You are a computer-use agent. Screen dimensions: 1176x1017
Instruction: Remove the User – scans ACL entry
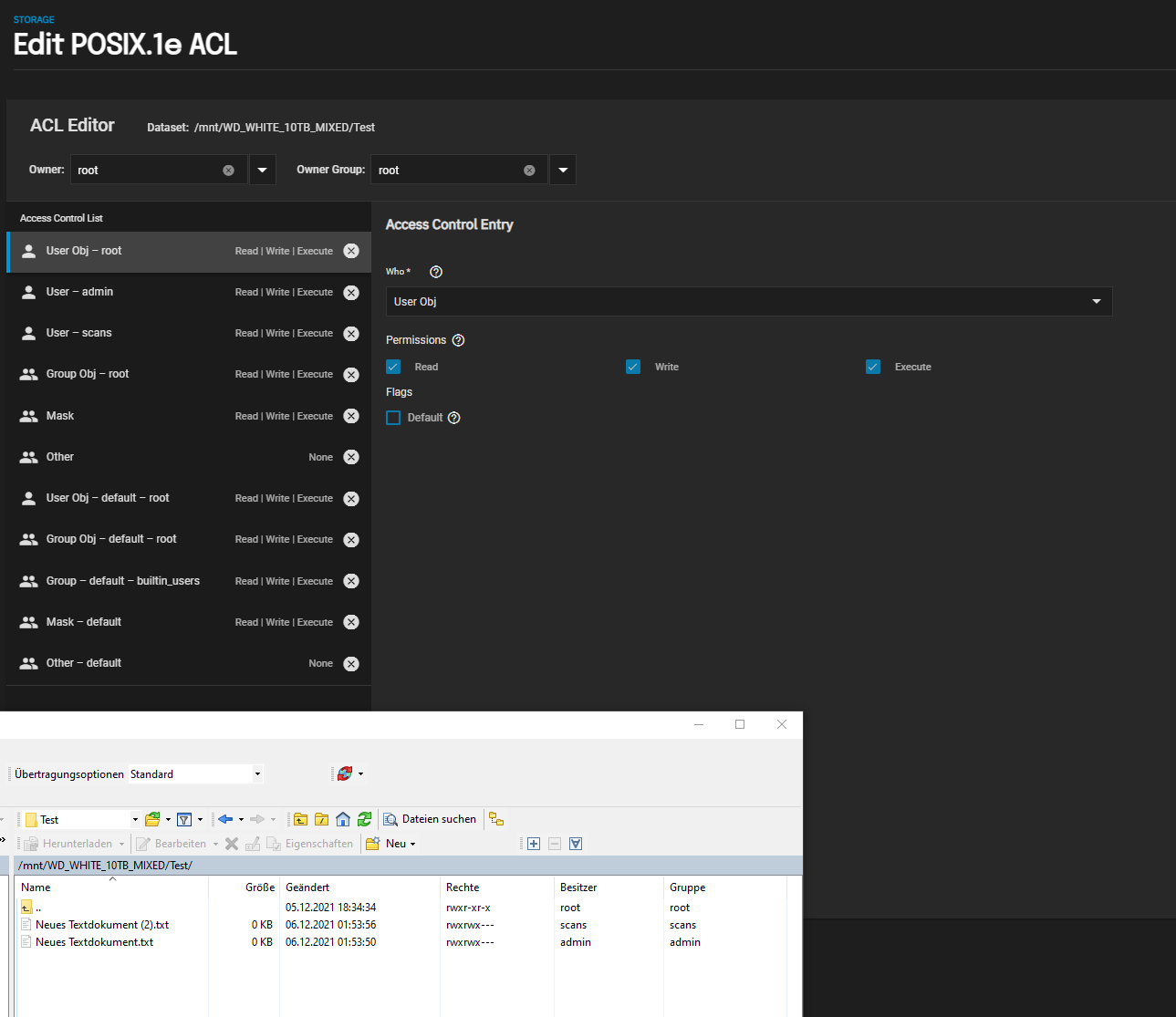point(351,334)
